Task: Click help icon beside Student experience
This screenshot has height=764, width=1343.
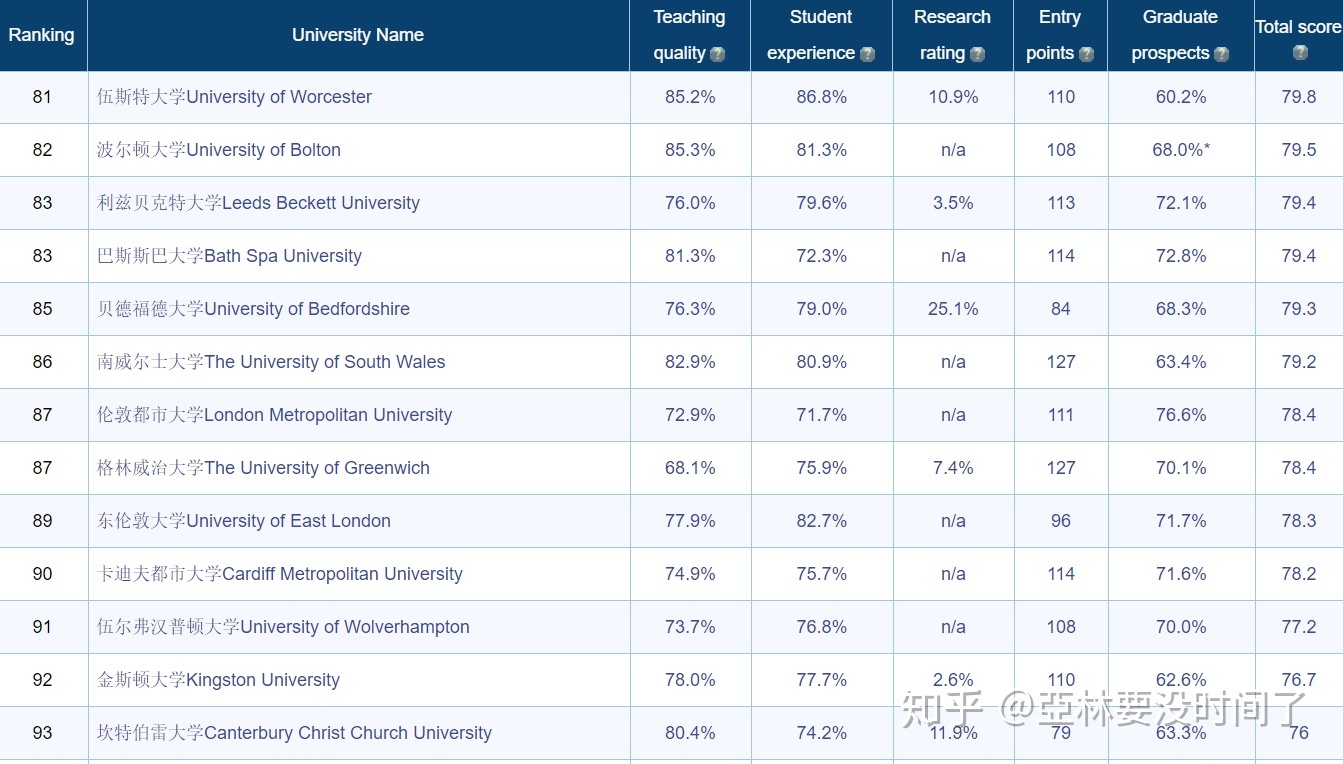Action: pyautogui.click(x=867, y=54)
